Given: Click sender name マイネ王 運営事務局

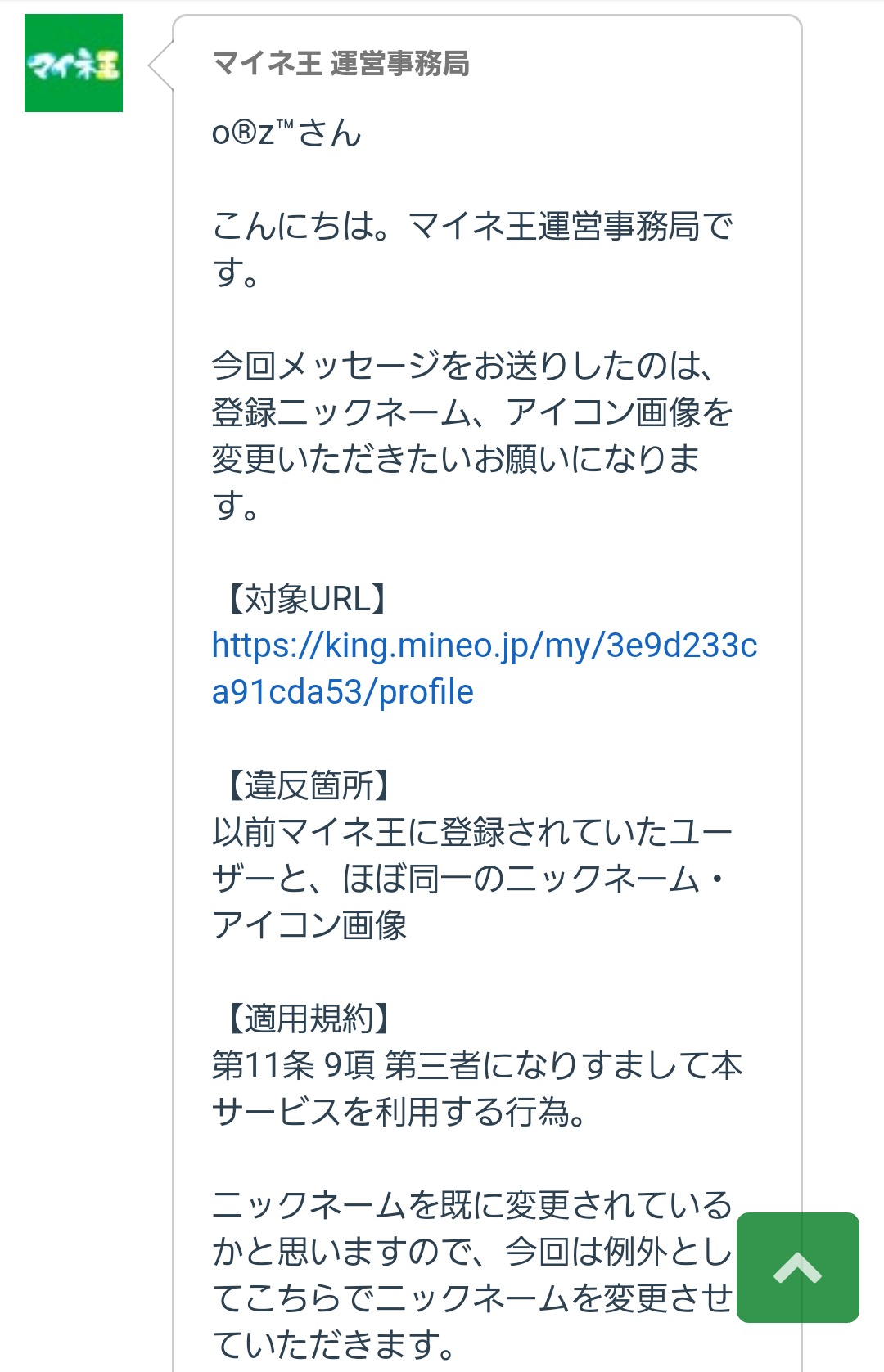Looking at the screenshot, I should coord(341,63).
